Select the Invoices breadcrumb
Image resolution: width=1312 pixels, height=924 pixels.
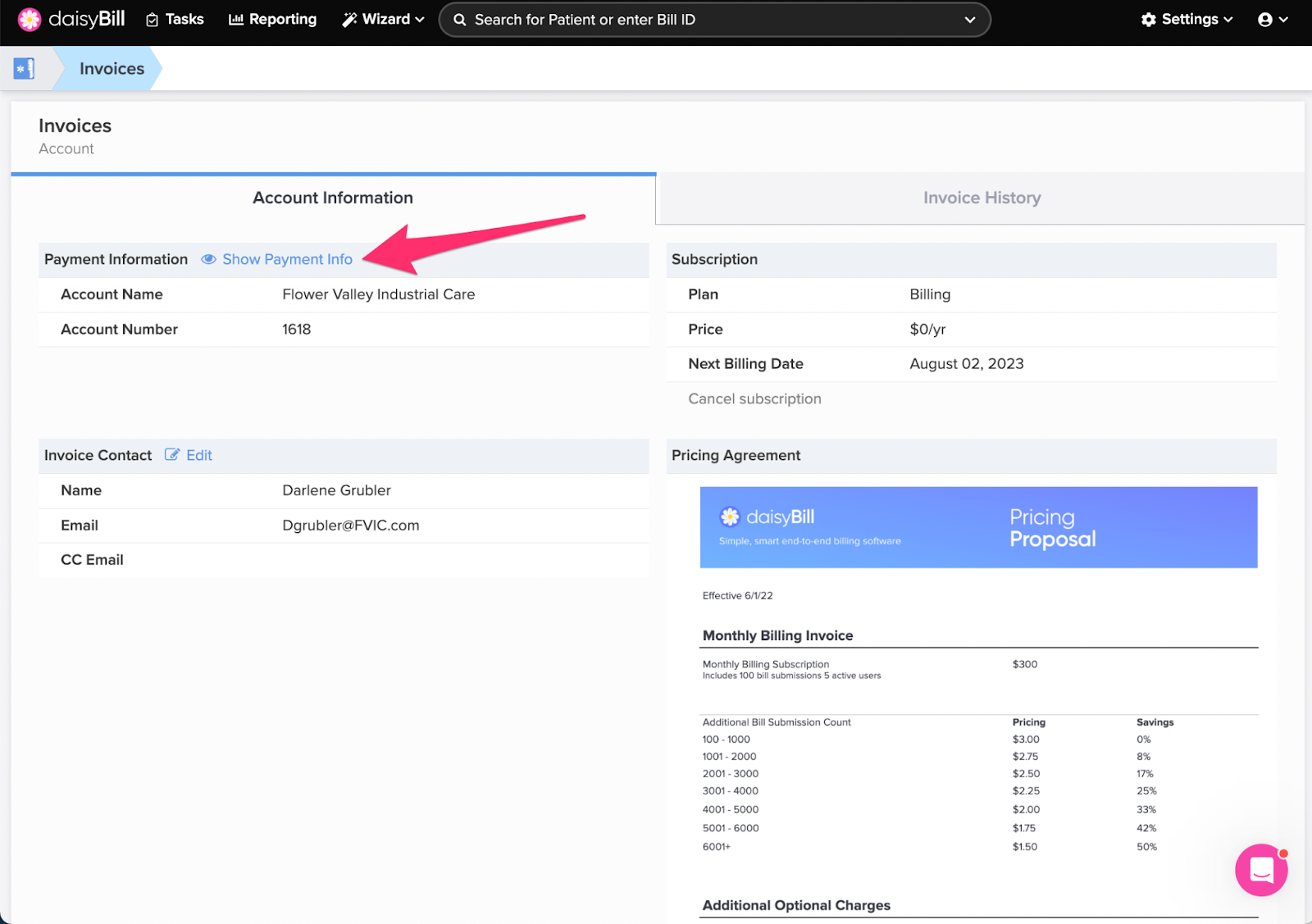[x=112, y=69]
